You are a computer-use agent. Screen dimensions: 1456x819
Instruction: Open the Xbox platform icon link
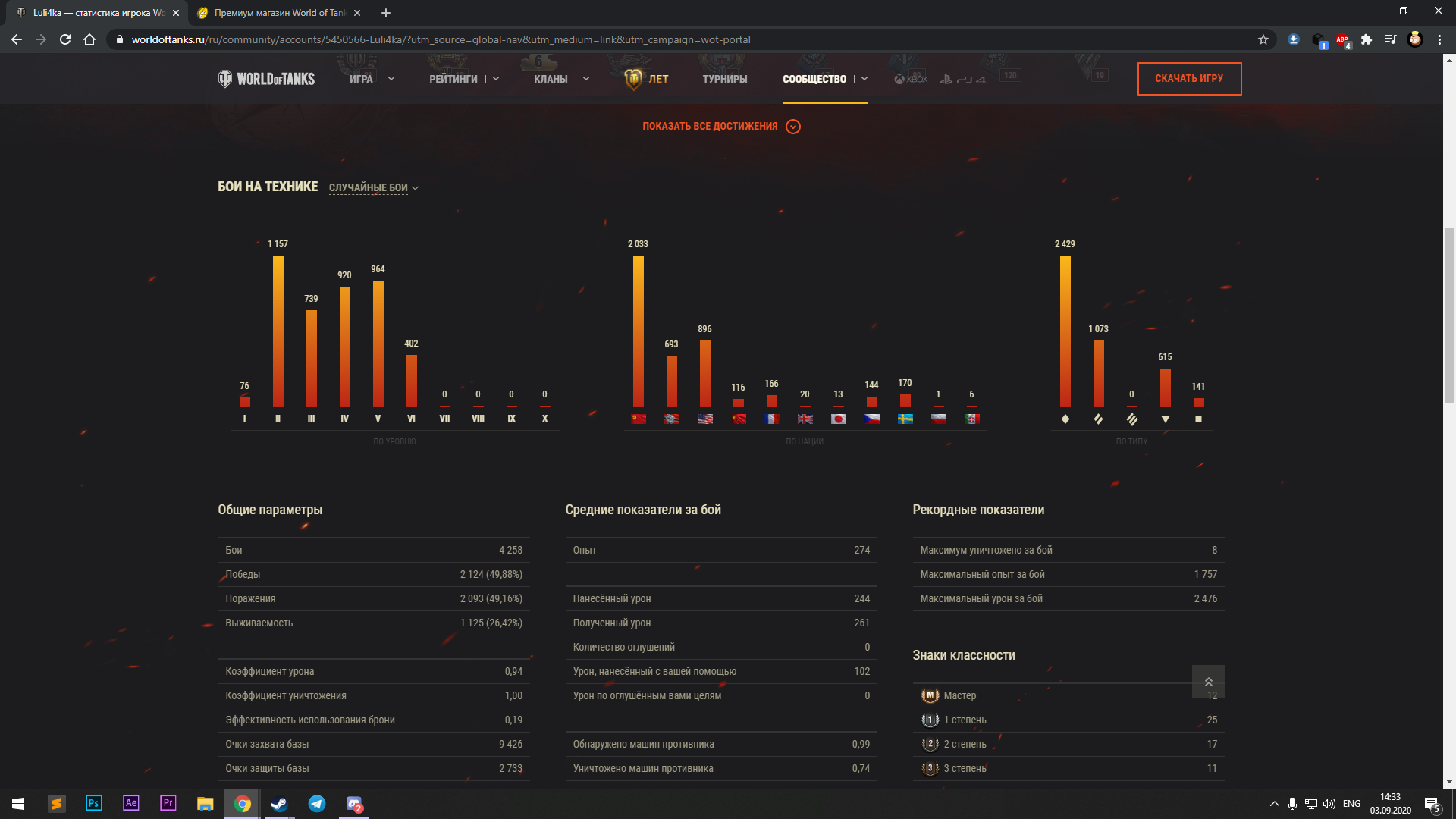pyautogui.click(x=911, y=79)
